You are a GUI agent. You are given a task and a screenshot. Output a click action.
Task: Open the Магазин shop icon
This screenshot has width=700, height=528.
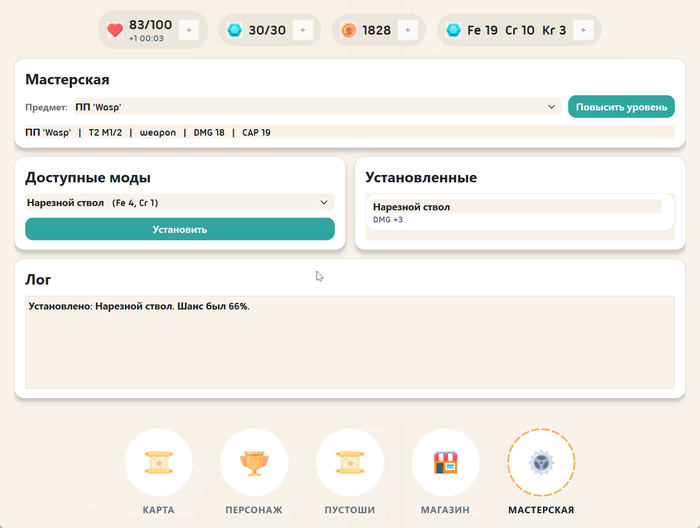[x=445, y=463]
